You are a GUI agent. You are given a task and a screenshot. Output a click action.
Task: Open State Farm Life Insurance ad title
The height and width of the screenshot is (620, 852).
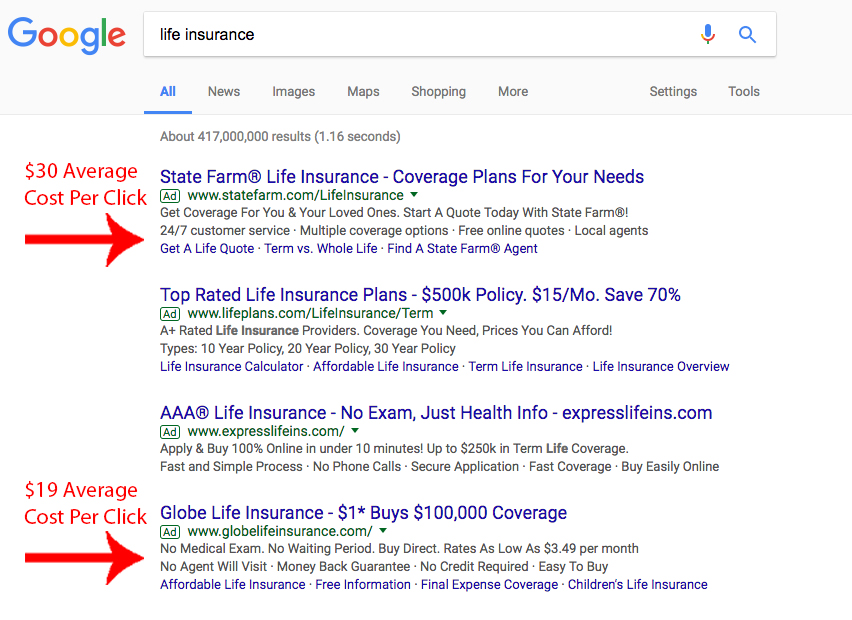coord(402,177)
